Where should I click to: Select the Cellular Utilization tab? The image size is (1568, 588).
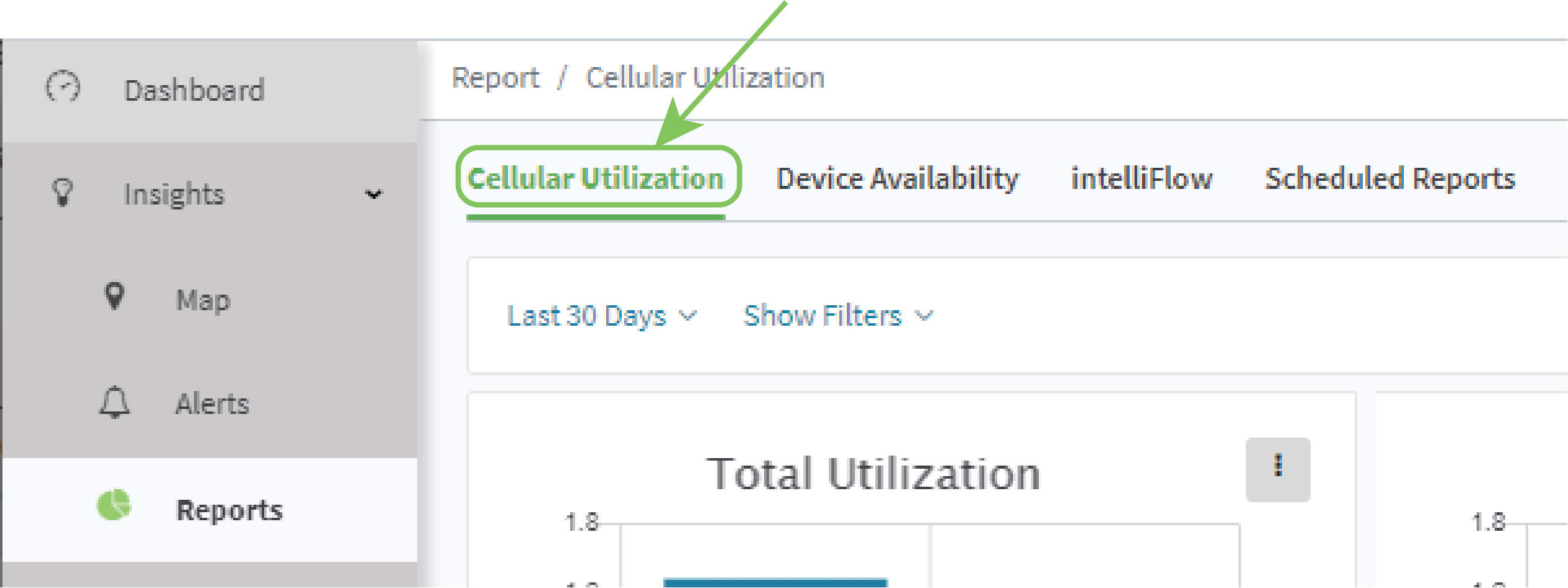[596, 179]
